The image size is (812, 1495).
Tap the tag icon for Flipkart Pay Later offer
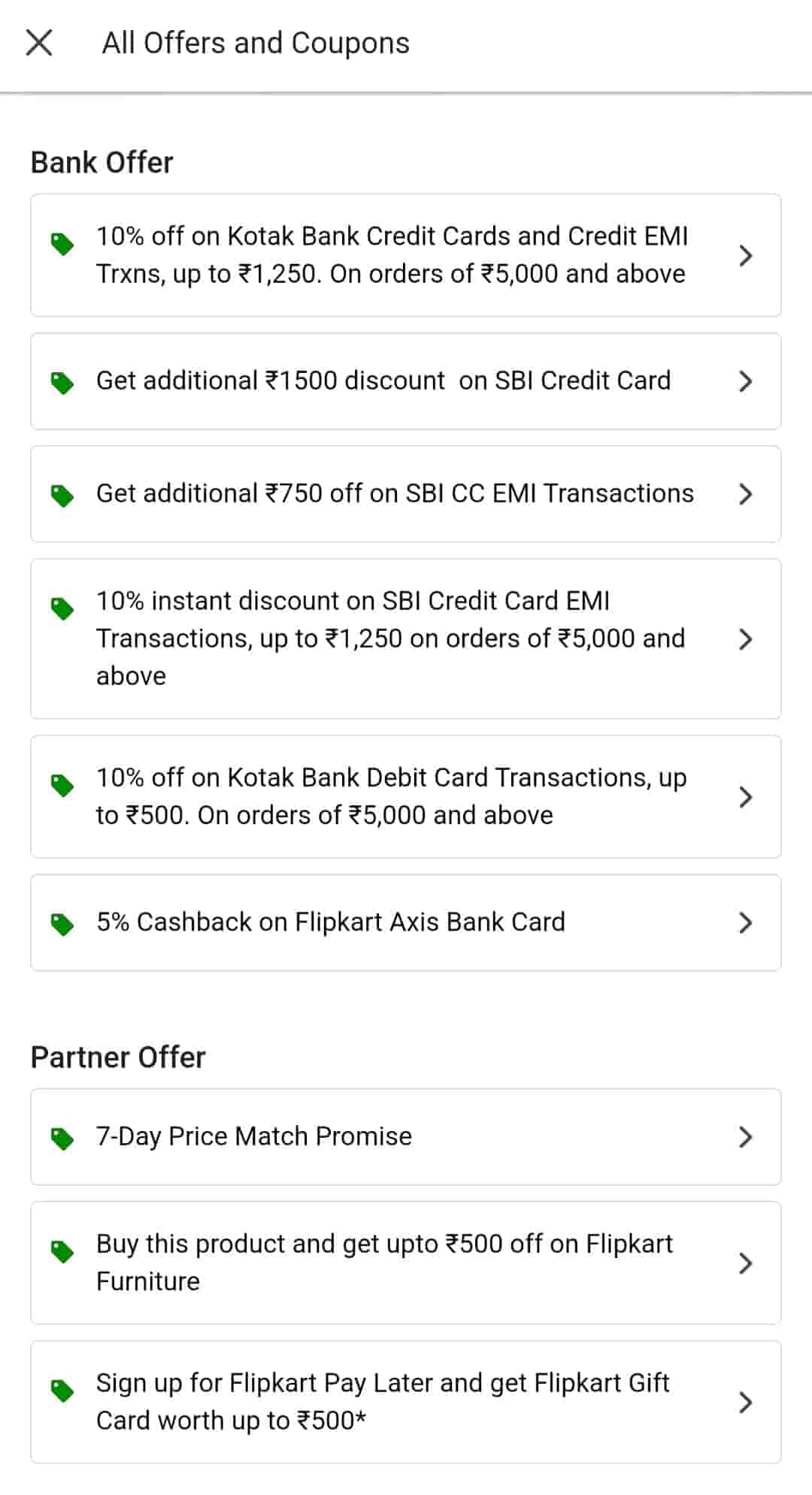pos(62,1390)
